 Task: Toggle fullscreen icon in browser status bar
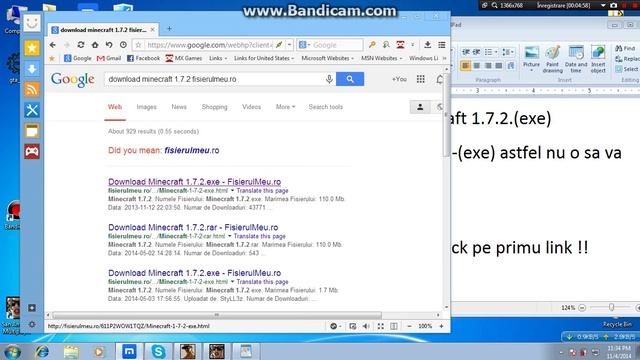pyautogui.click(x=380, y=326)
